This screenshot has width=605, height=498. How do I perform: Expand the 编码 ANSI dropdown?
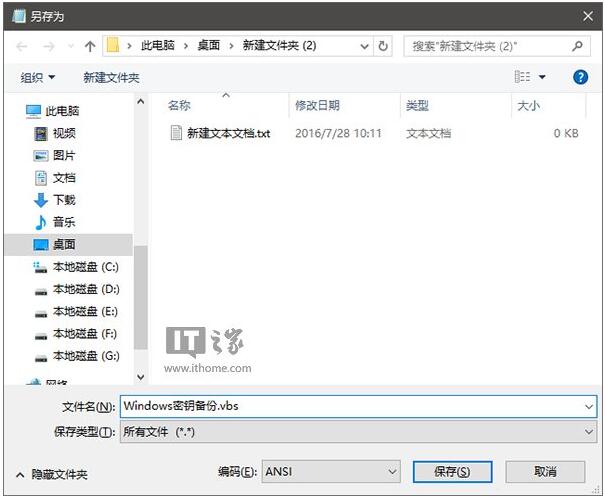coord(391,471)
